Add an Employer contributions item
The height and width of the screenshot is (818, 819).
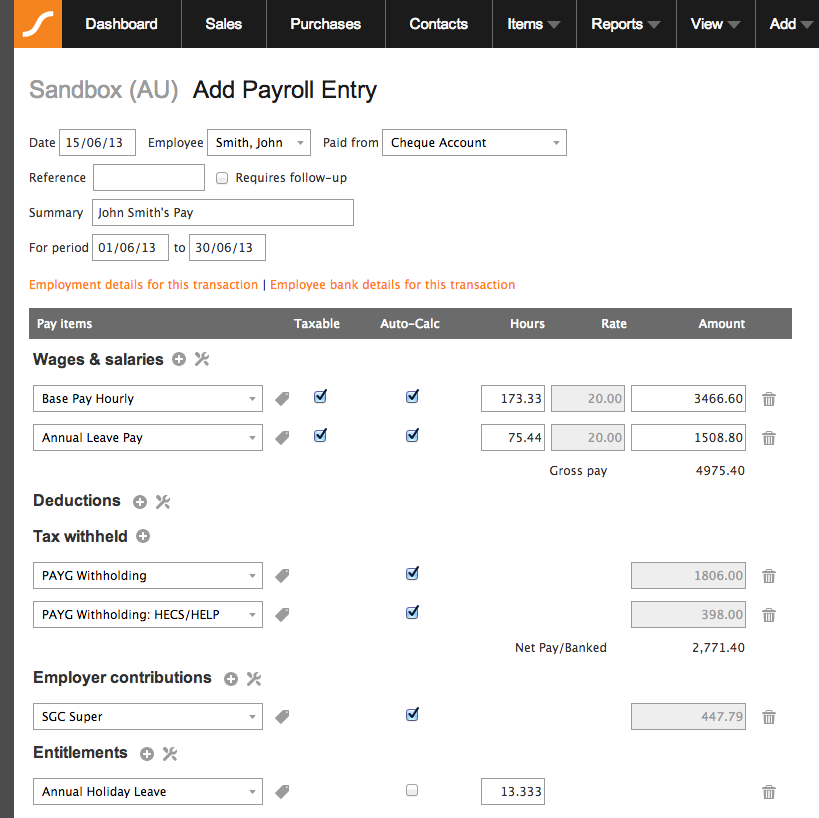pyautogui.click(x=231, y=679)
